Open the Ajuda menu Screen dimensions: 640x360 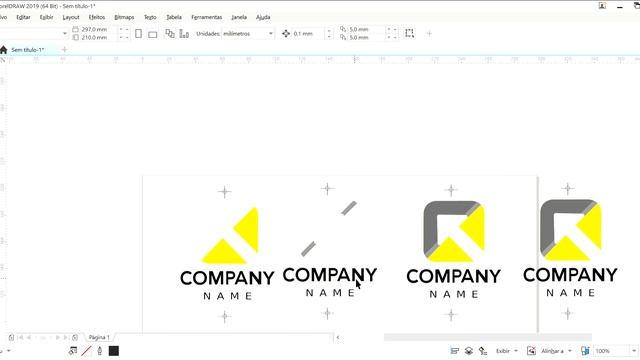point(263,17)
